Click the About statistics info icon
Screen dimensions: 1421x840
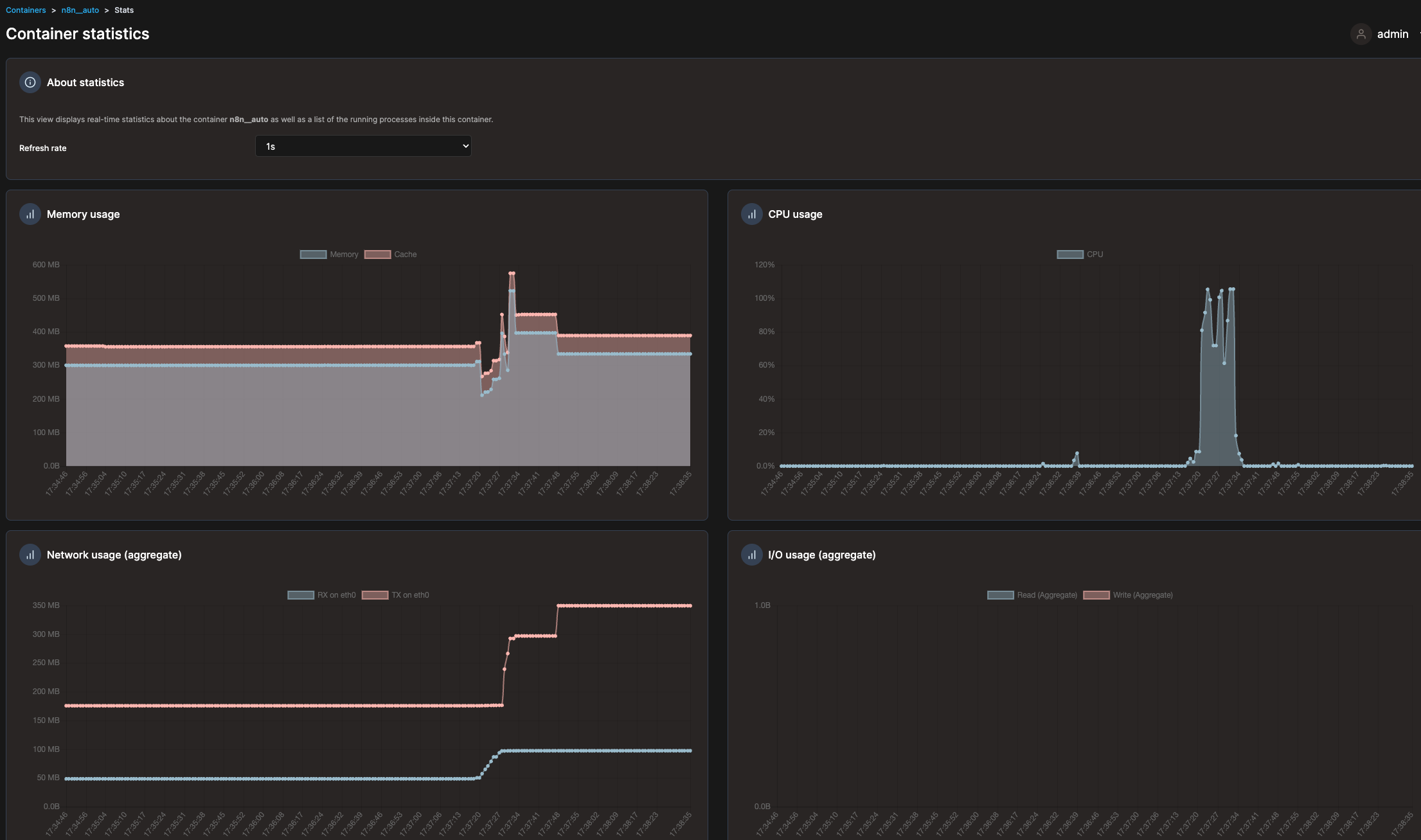click(30, 82)
